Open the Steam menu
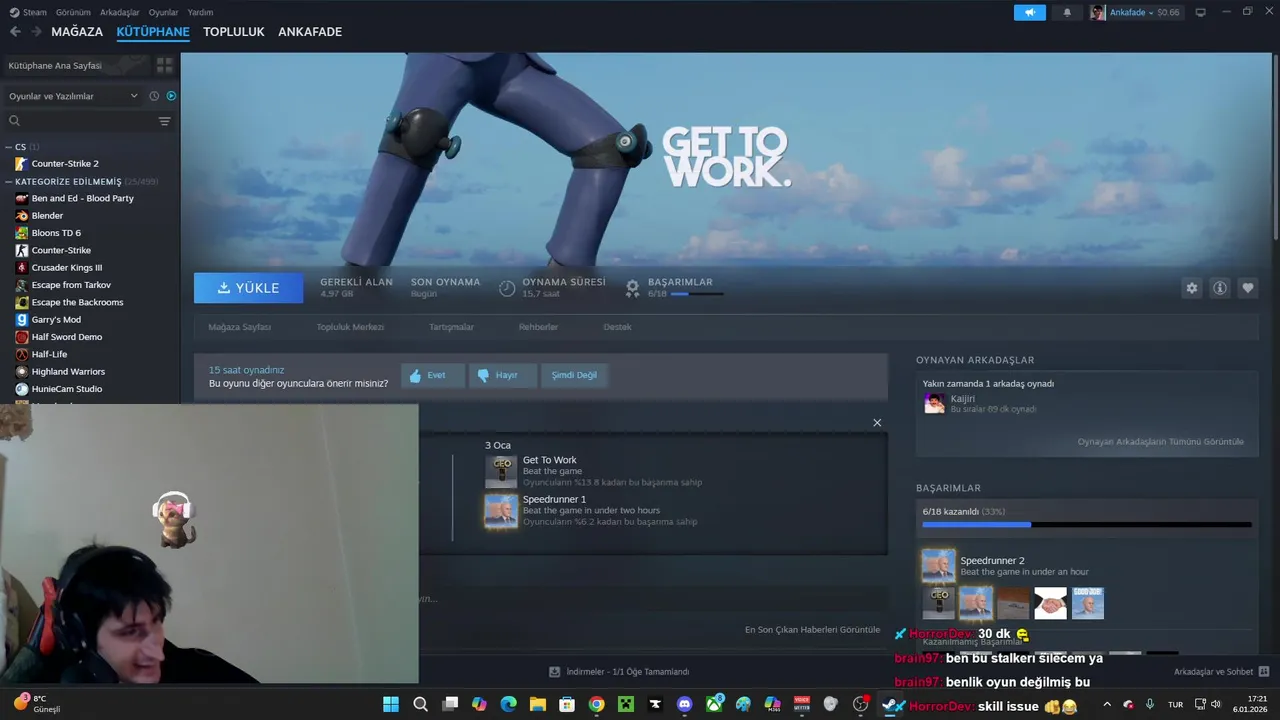 [28, 12]
